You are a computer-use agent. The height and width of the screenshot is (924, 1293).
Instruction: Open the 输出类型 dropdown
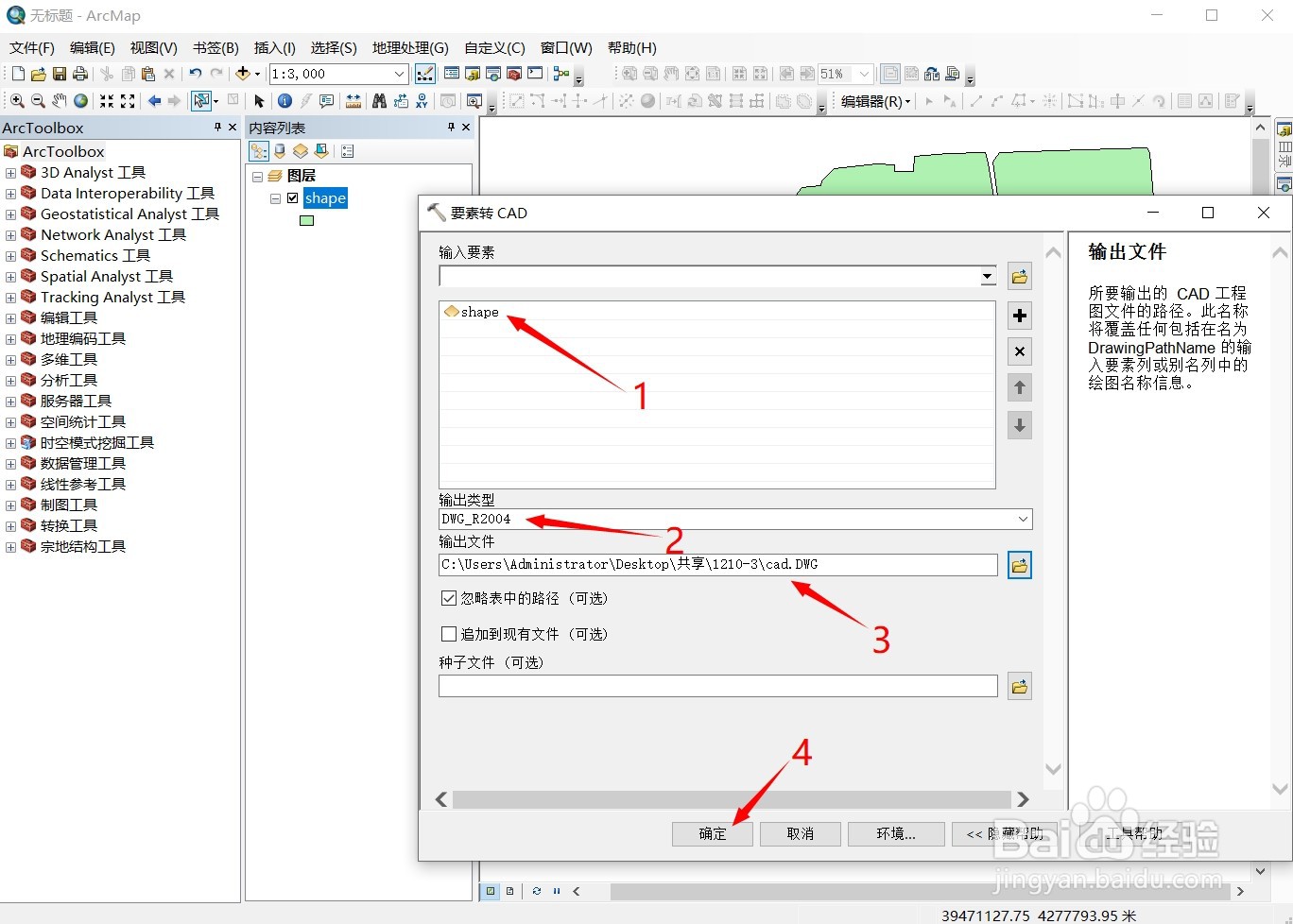(x=1022, y=519)
